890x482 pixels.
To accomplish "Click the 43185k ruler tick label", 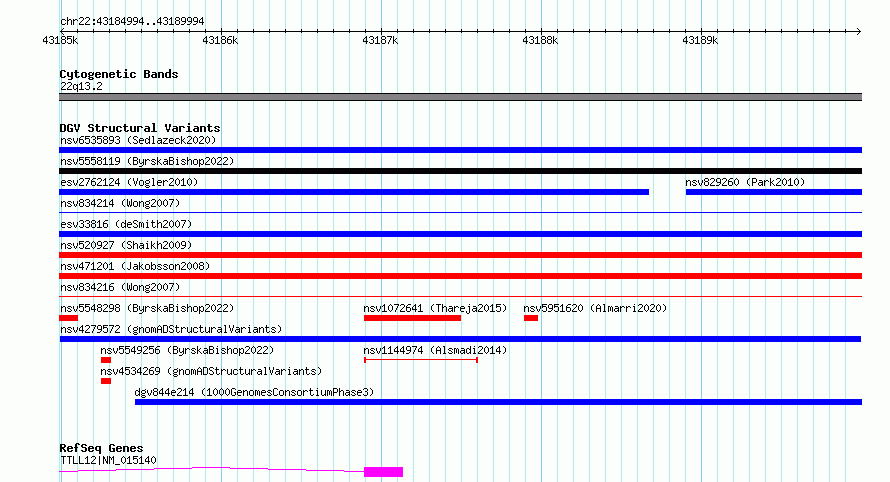I will point(60,40).
